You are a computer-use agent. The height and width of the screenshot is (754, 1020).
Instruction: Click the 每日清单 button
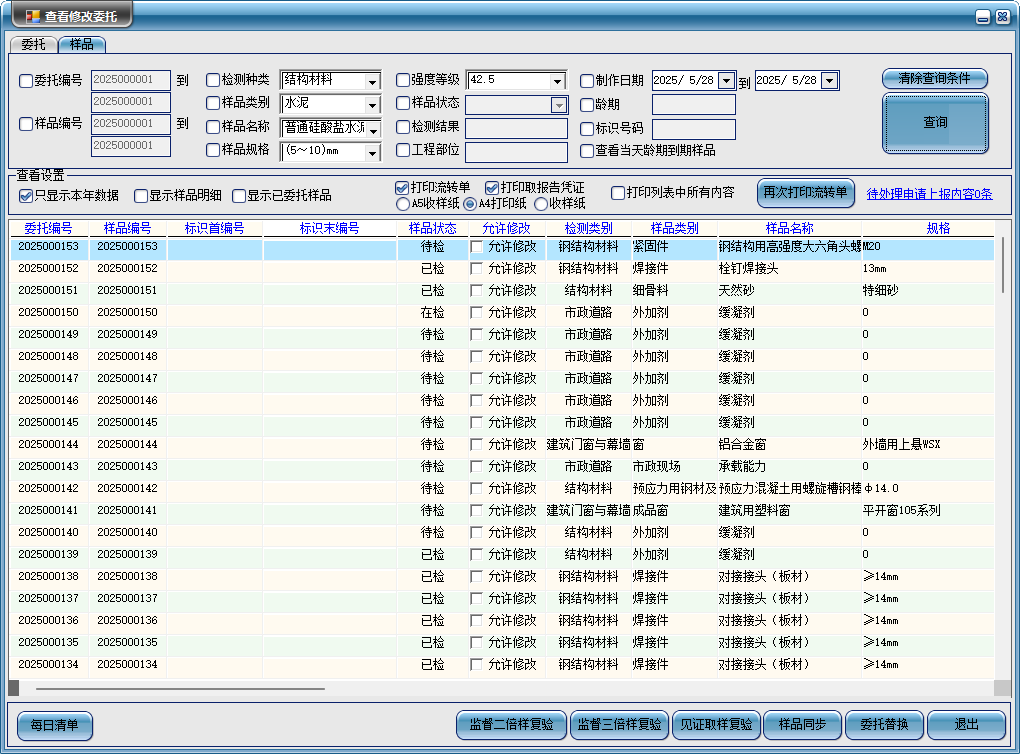point(55,725)
